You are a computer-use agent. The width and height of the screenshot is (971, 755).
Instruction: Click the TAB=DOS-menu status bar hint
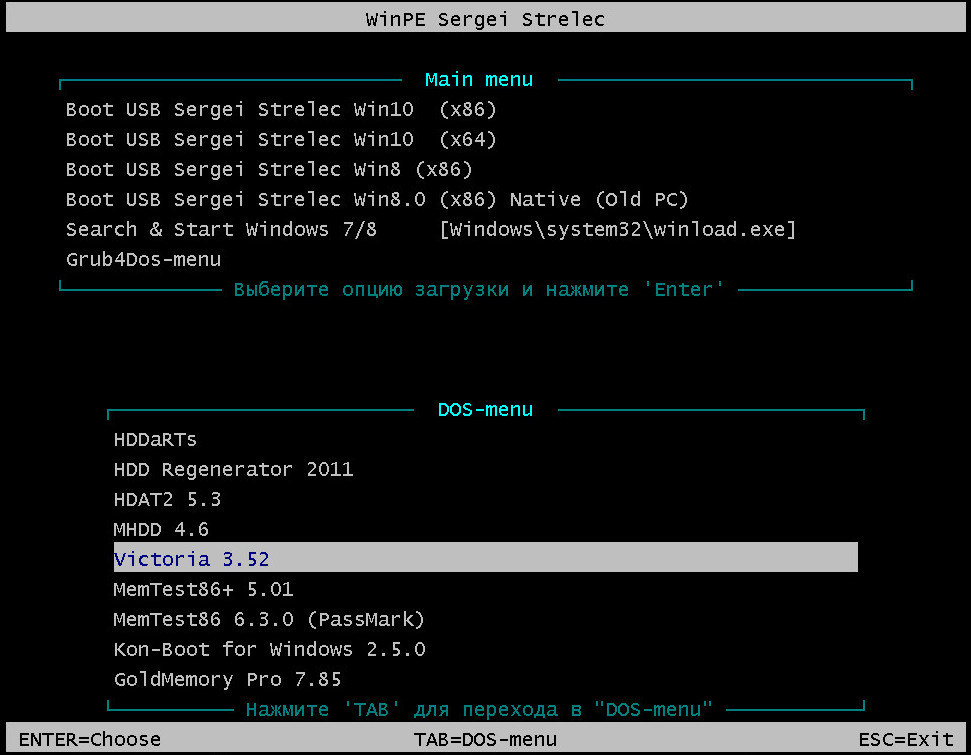coord(486,740)
